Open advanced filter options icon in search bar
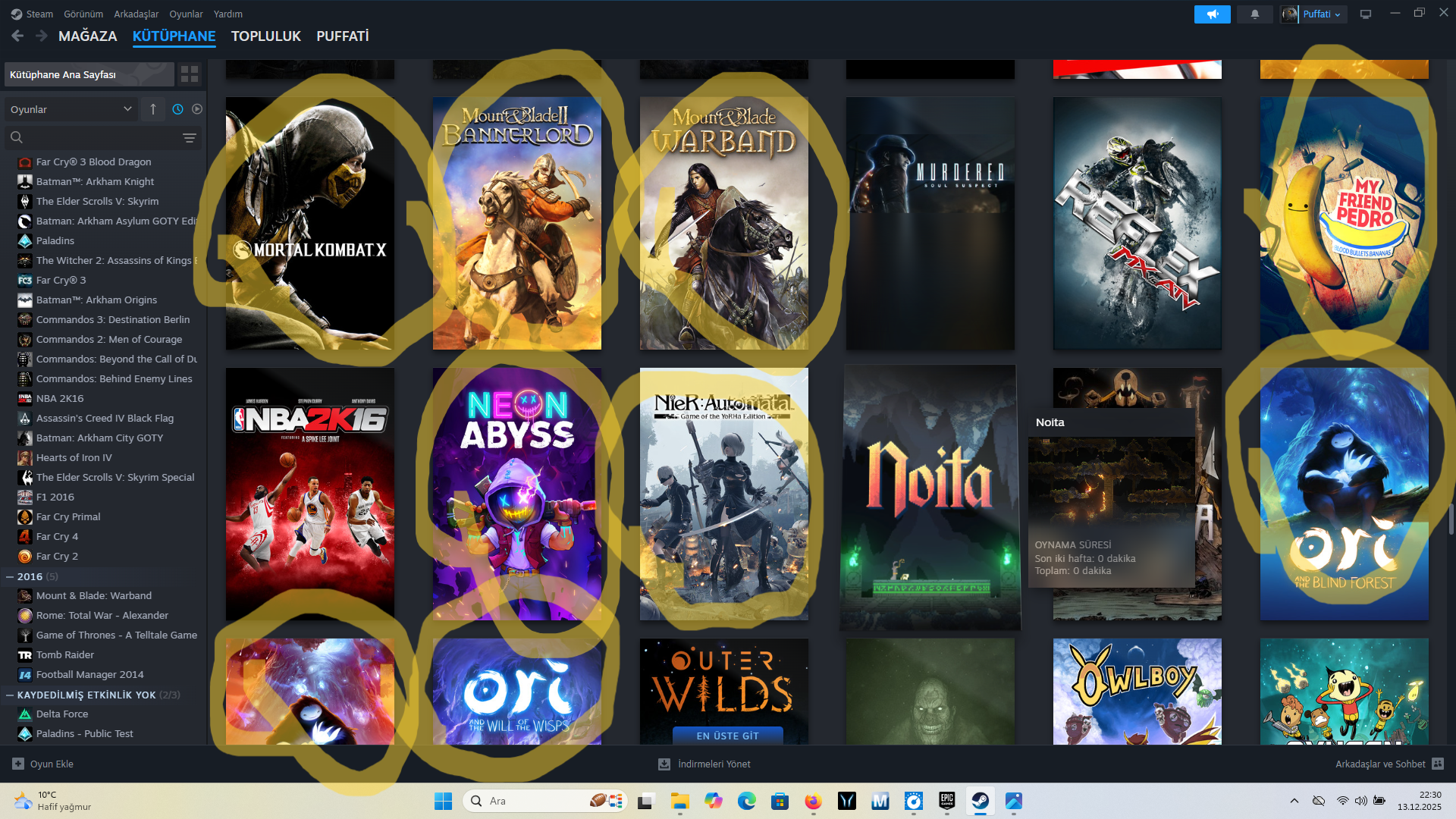Screen dimensions: 1456x819 click(x=190, y=138)
